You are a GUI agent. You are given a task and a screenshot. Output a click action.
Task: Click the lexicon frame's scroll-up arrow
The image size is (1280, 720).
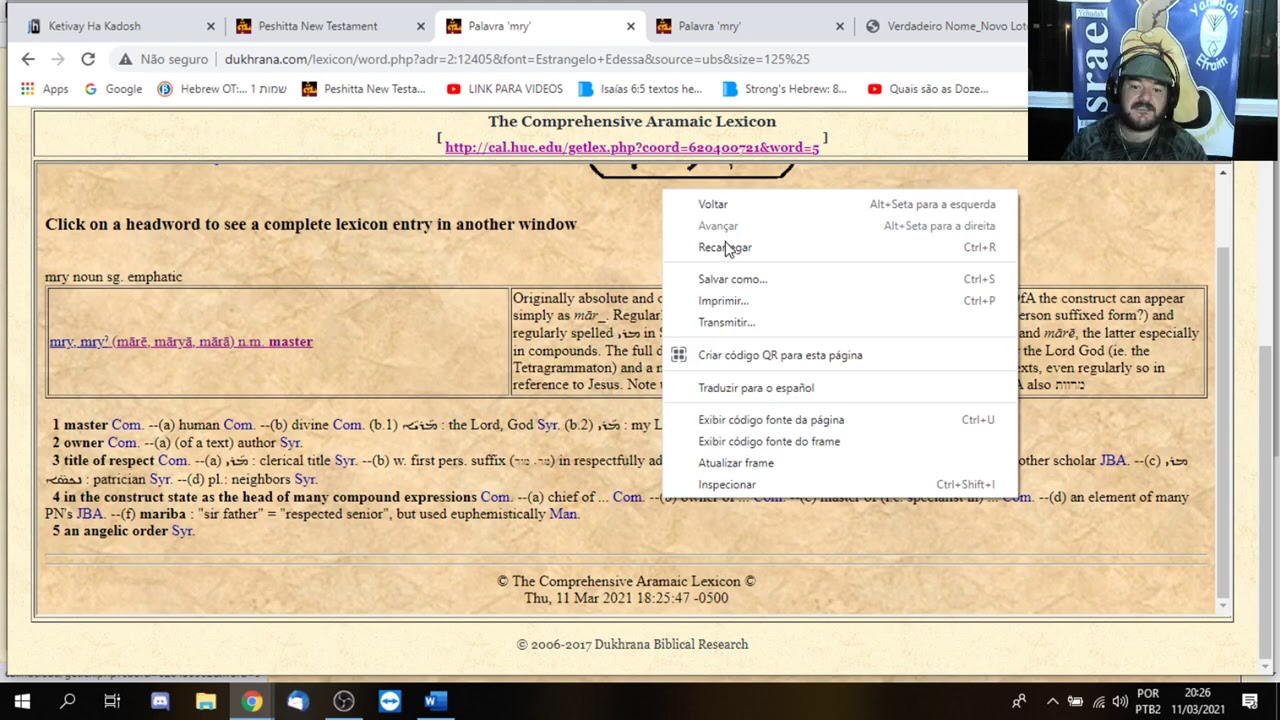click(x=1223, y=174)
